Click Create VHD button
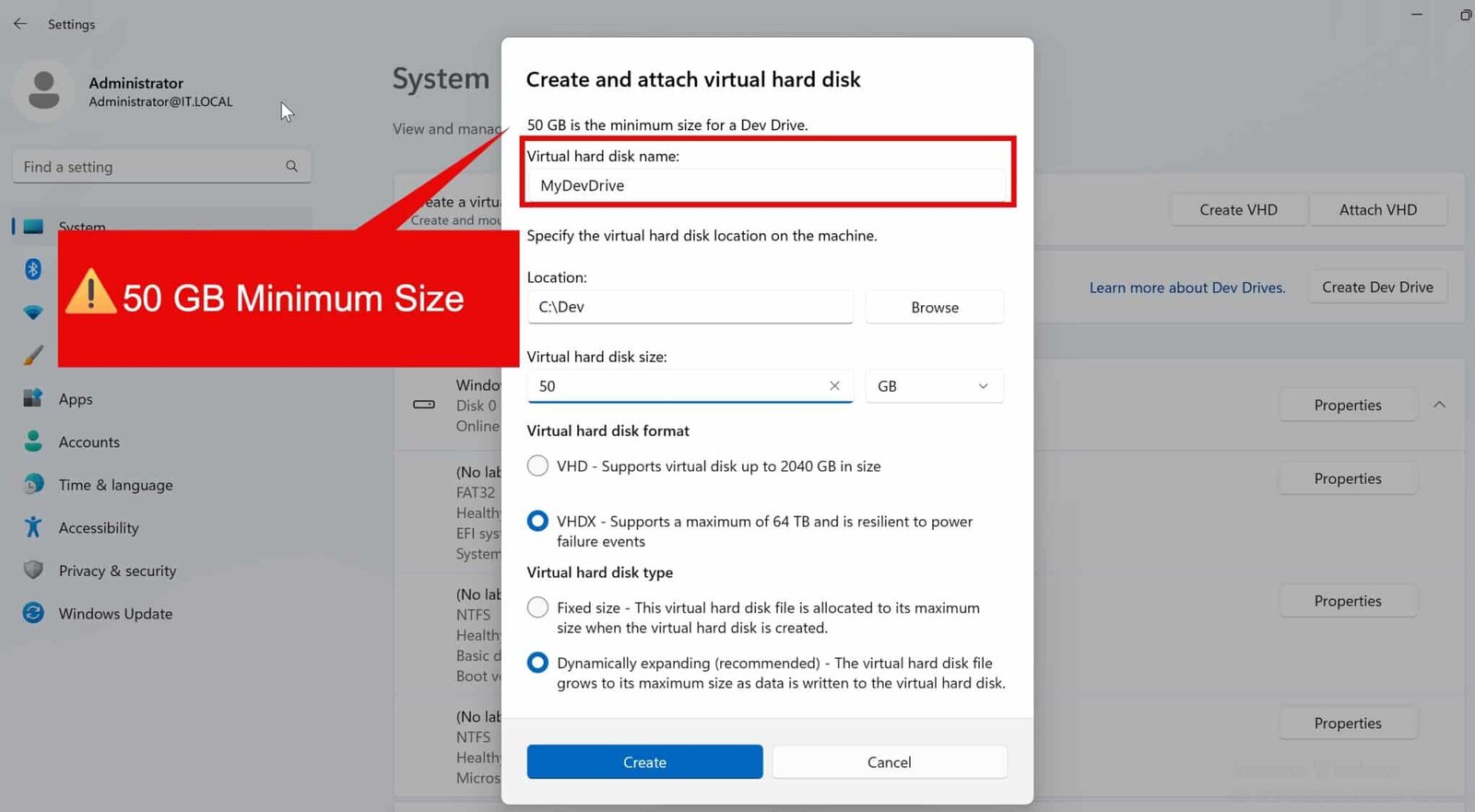Screen dimensions: 1475x812 point(1238,209)
